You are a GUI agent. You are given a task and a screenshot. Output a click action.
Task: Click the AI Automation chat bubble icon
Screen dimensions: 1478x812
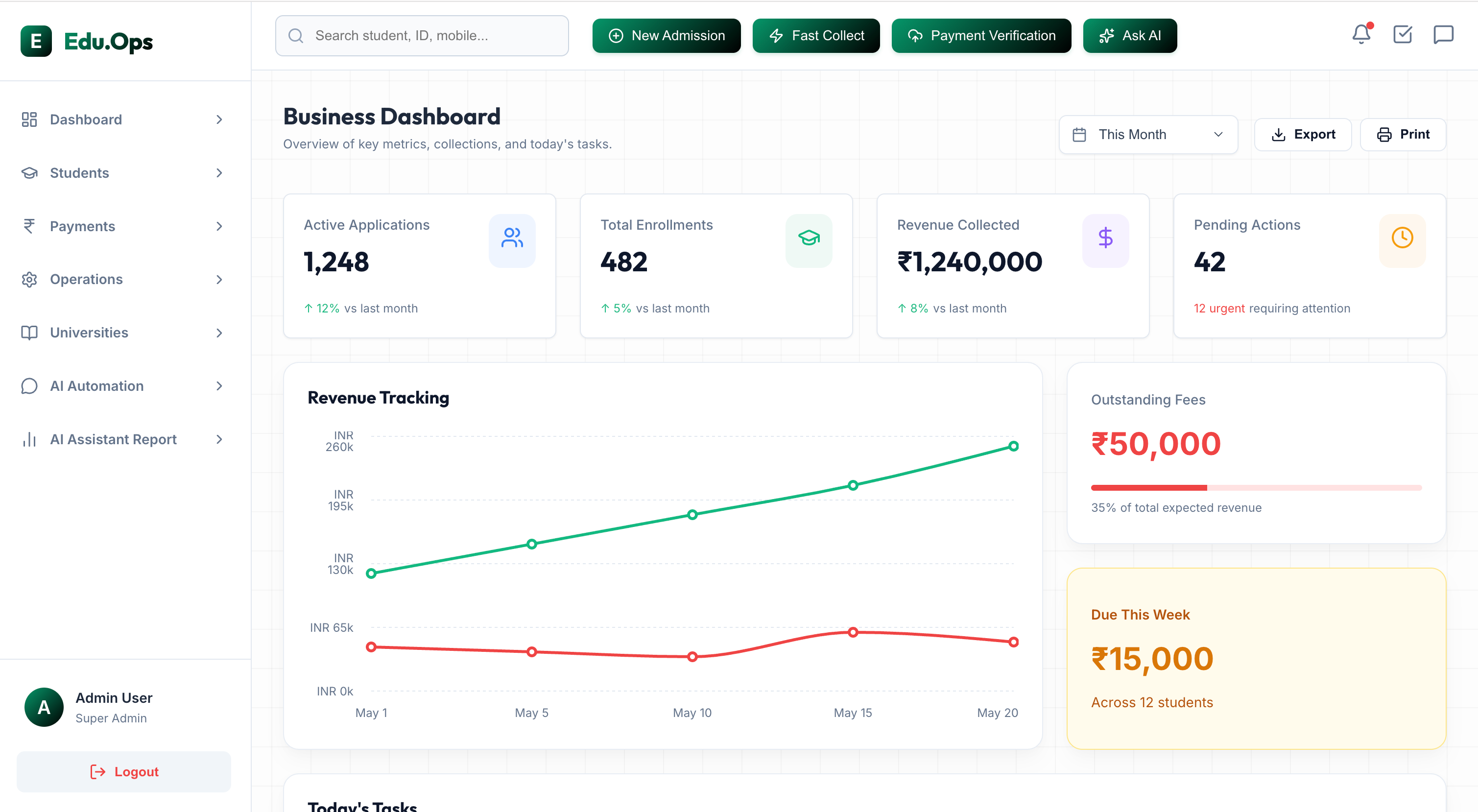click(29, 385)
